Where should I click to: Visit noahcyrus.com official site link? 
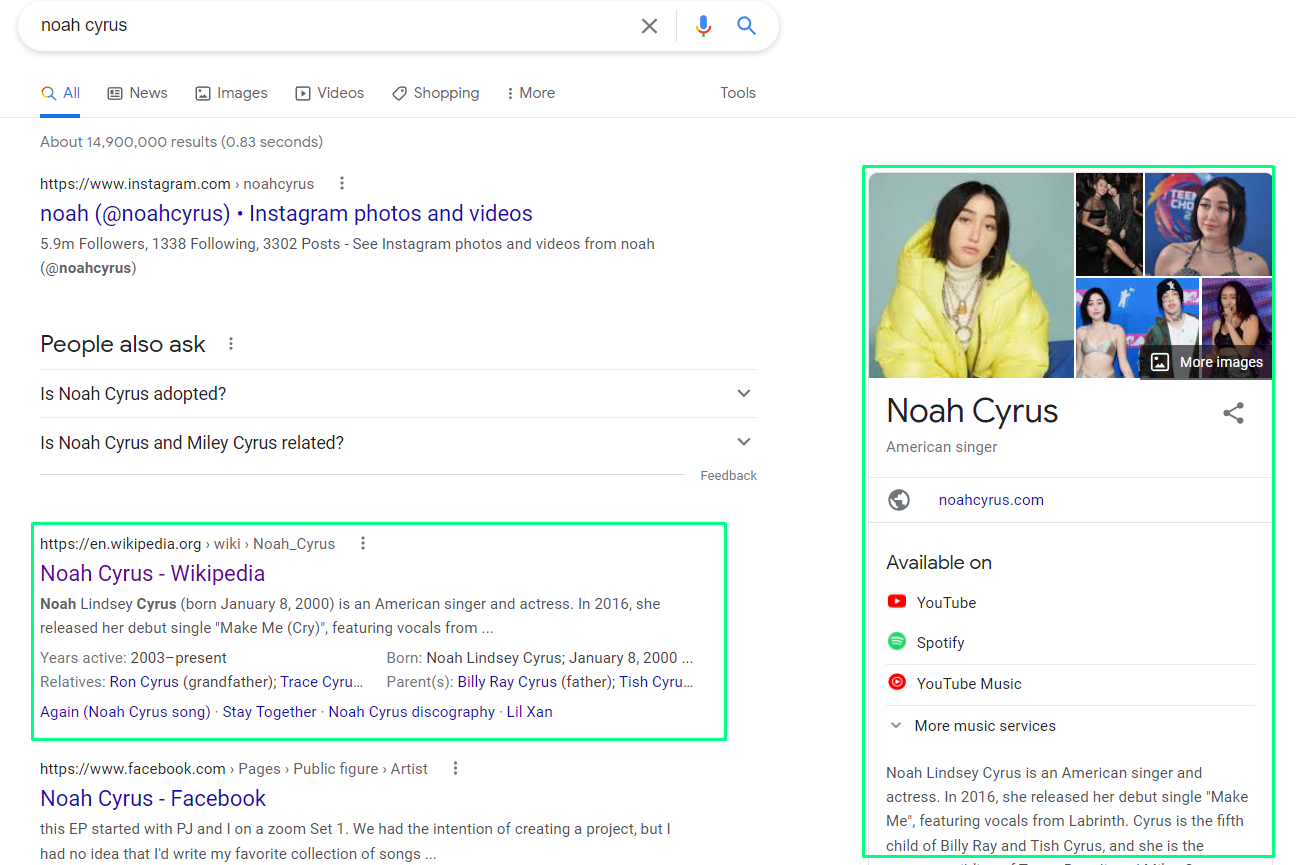coord(991,500)
